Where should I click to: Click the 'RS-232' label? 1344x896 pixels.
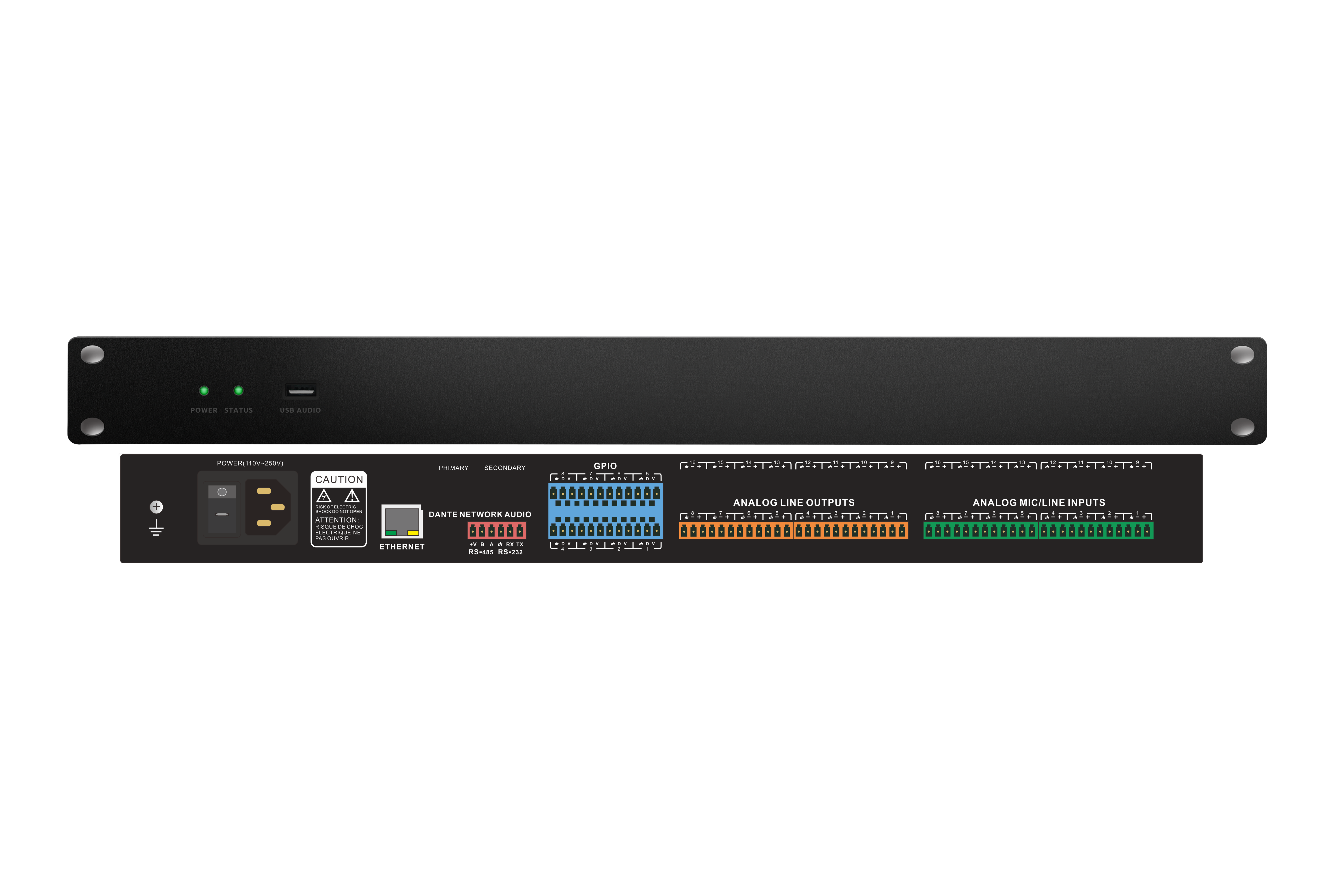pyautogui.click(x=510, y=552)
